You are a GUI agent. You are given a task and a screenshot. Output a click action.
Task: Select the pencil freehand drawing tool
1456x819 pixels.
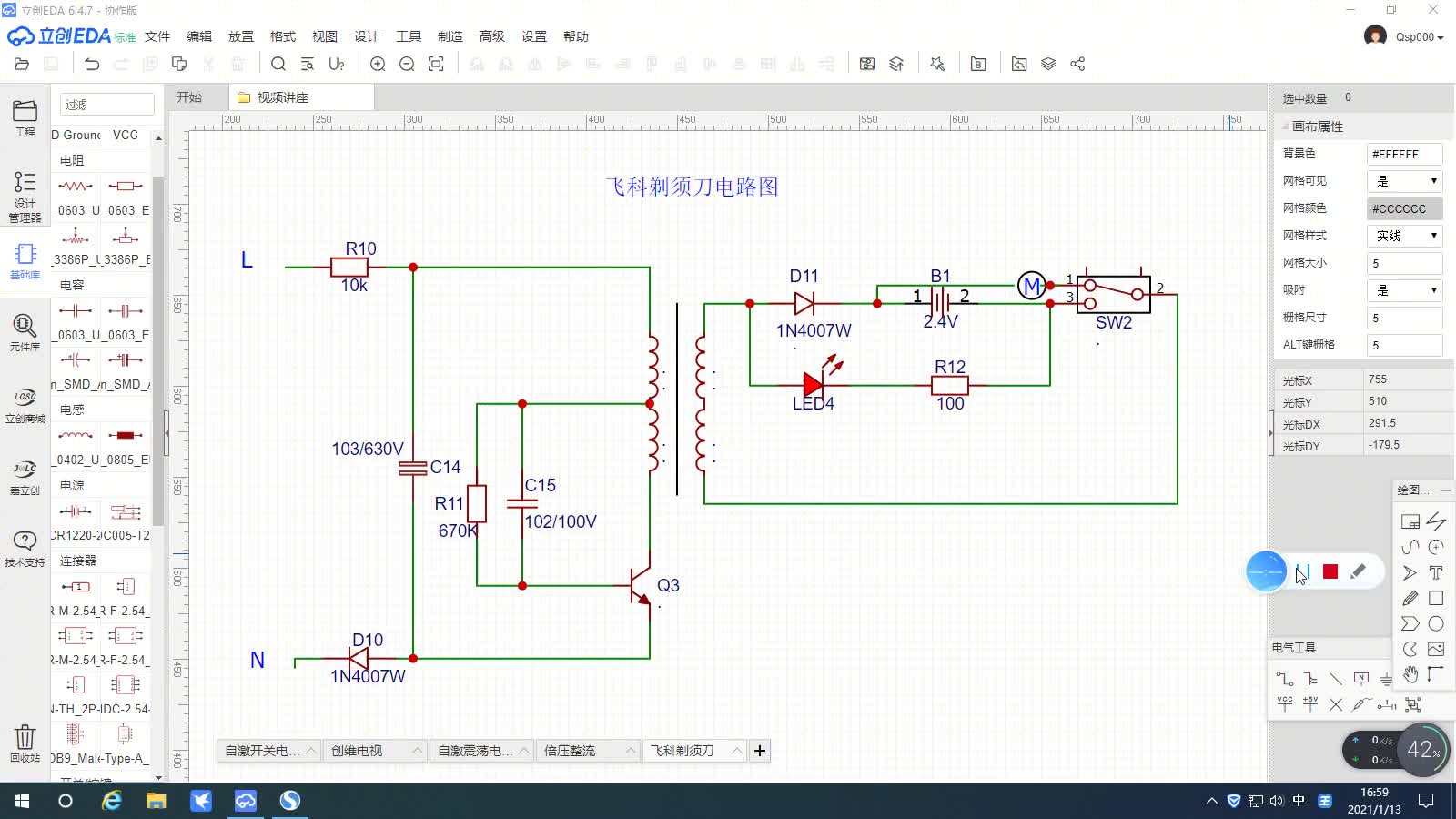coord(1410,598)
